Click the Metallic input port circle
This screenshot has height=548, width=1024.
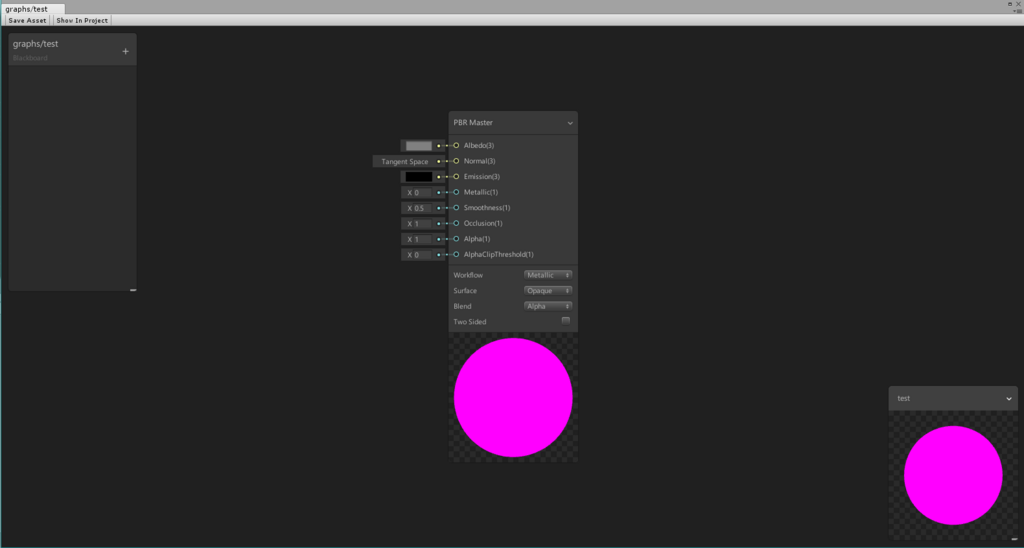(x=456, y=192)
